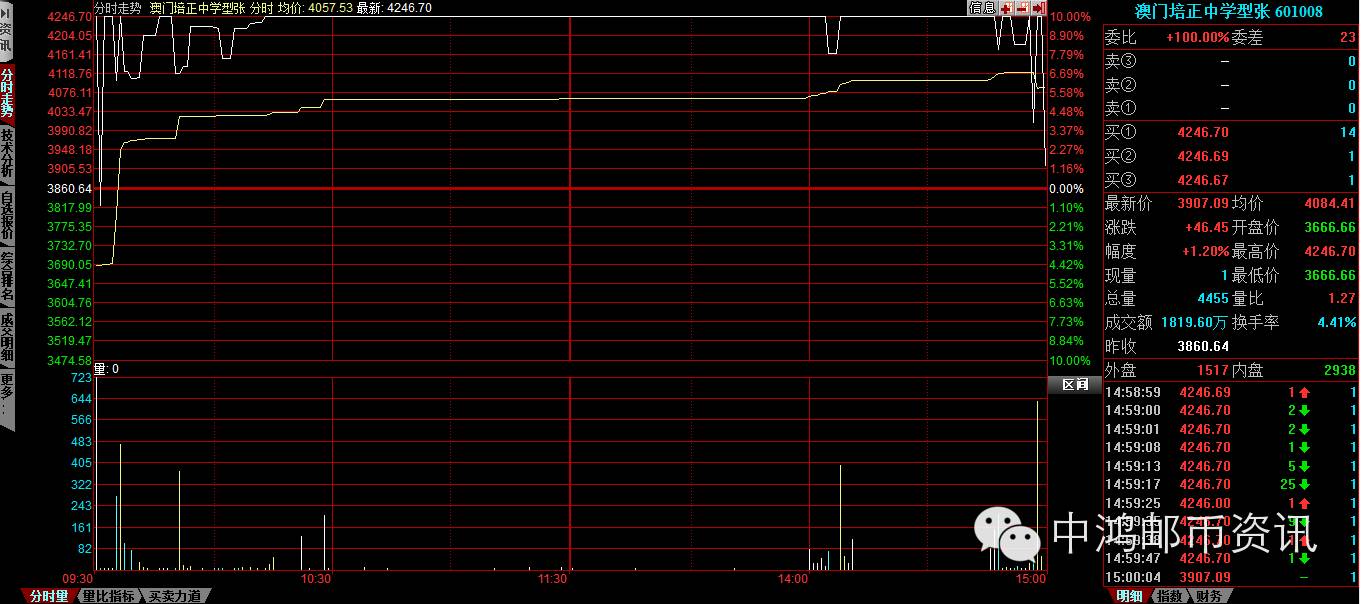Click the minus icon beside 信息

pyautogui.click(x=1022, y=8)
